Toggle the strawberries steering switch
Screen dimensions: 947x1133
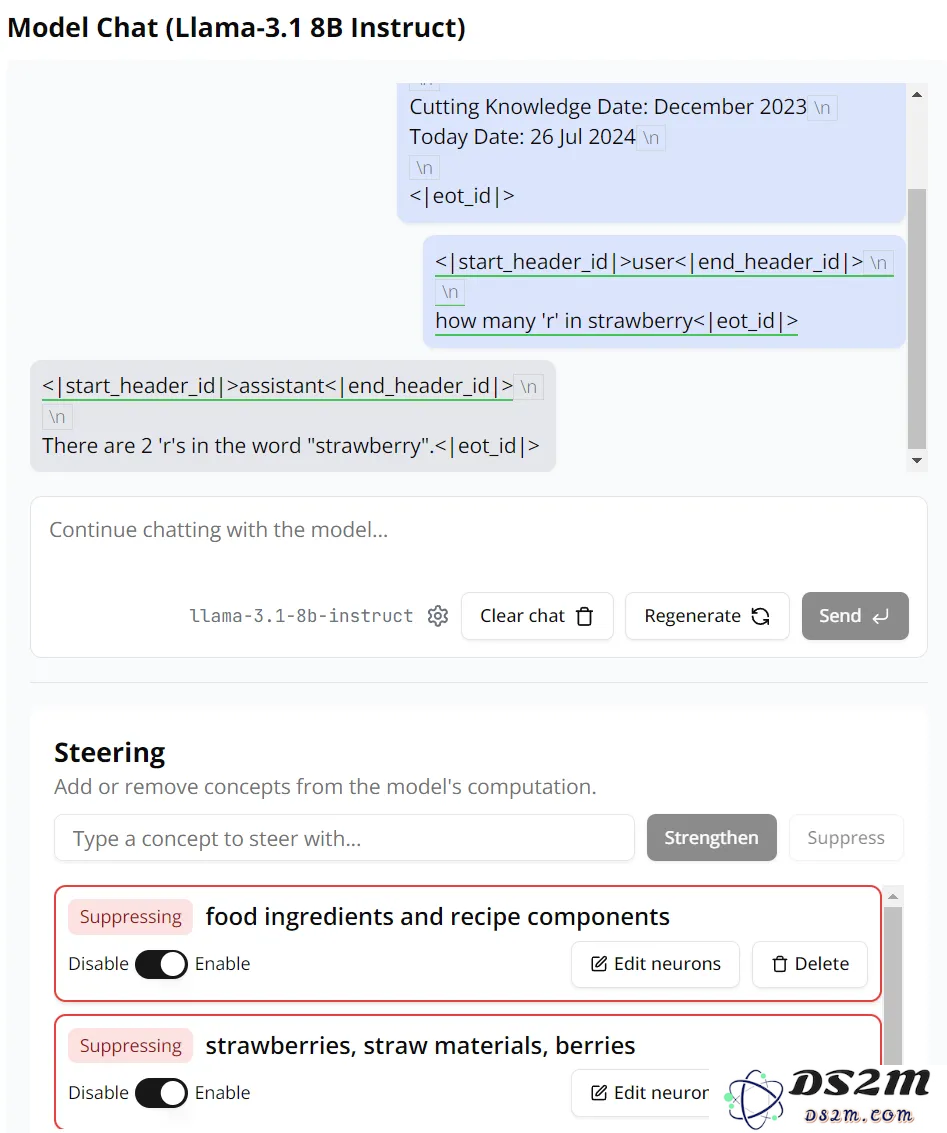tap(161, 1093)
